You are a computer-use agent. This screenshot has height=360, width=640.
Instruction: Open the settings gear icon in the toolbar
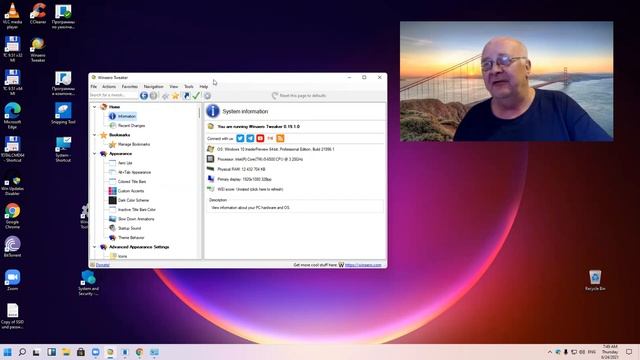coord(207,96)
